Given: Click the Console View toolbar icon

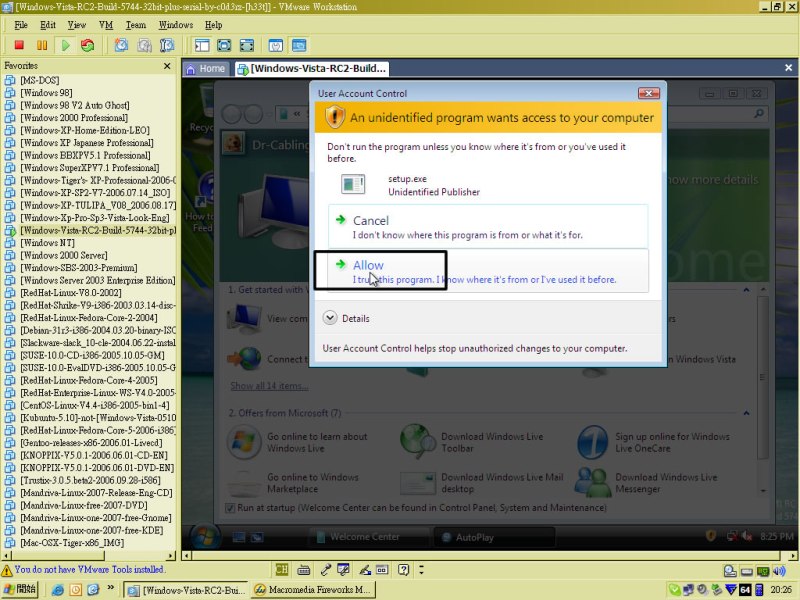Looking at the screenshot, I should click(299, 45).
